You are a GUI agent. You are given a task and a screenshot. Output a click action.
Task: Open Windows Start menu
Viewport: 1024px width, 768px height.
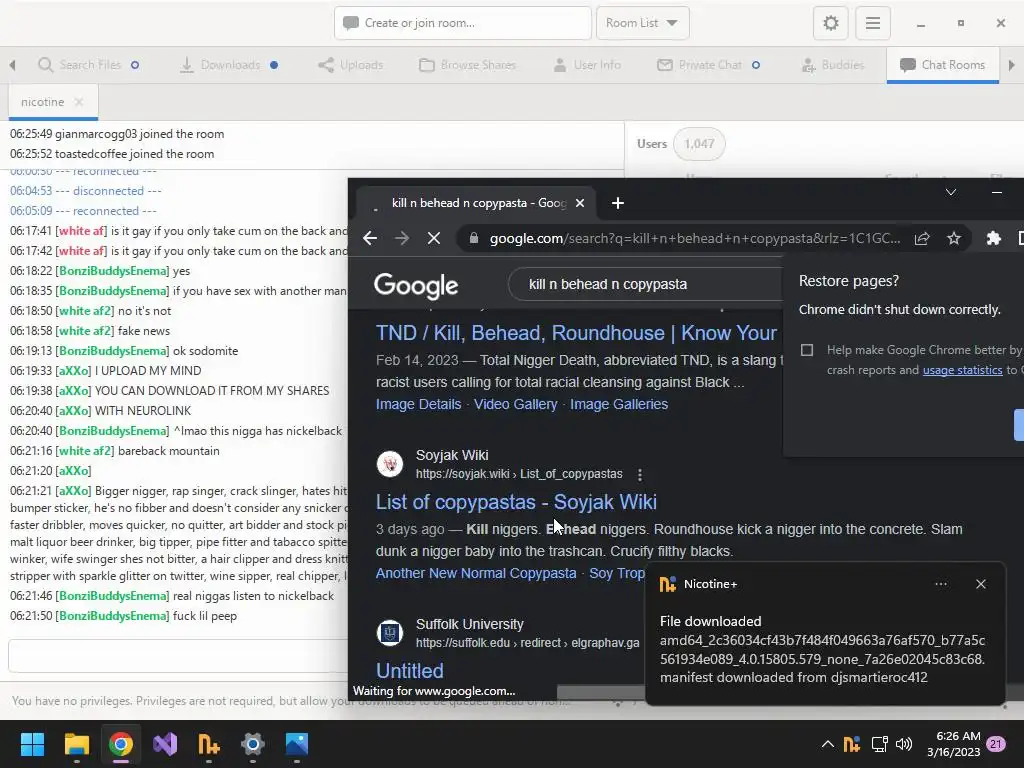point(32,744)
